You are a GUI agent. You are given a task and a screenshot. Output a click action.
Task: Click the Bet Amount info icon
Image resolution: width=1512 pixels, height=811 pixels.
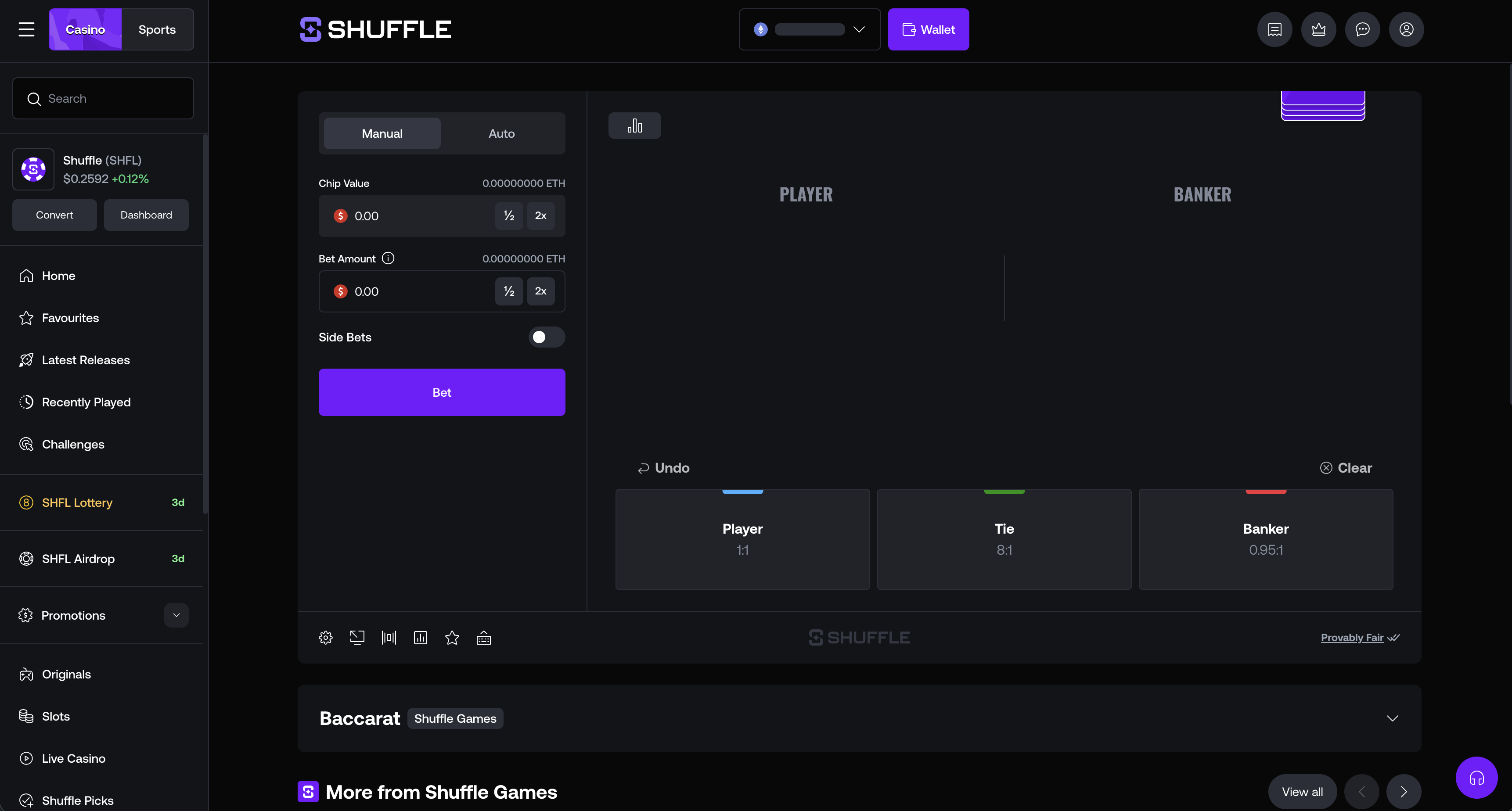point(388,258)
